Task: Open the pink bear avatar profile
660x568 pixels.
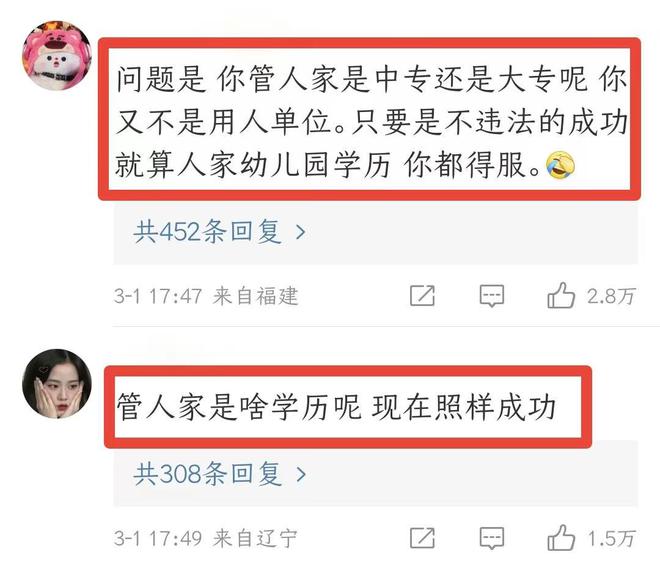Action: 57,55
